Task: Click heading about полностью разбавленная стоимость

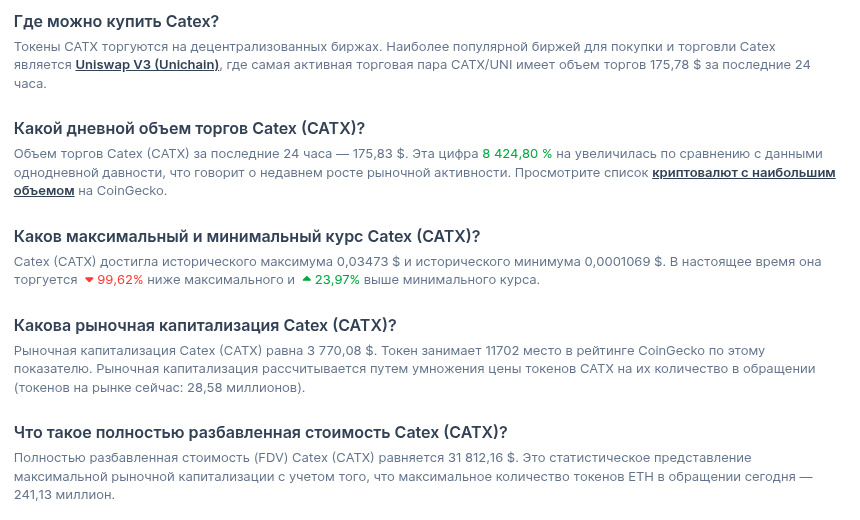Action: click(x=261, y=433)
